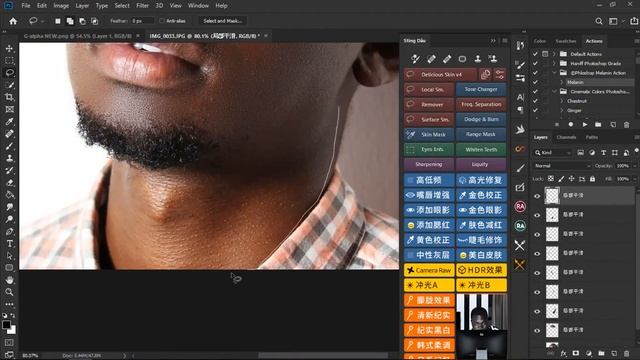Create new action set folder icon

point(598,124)
